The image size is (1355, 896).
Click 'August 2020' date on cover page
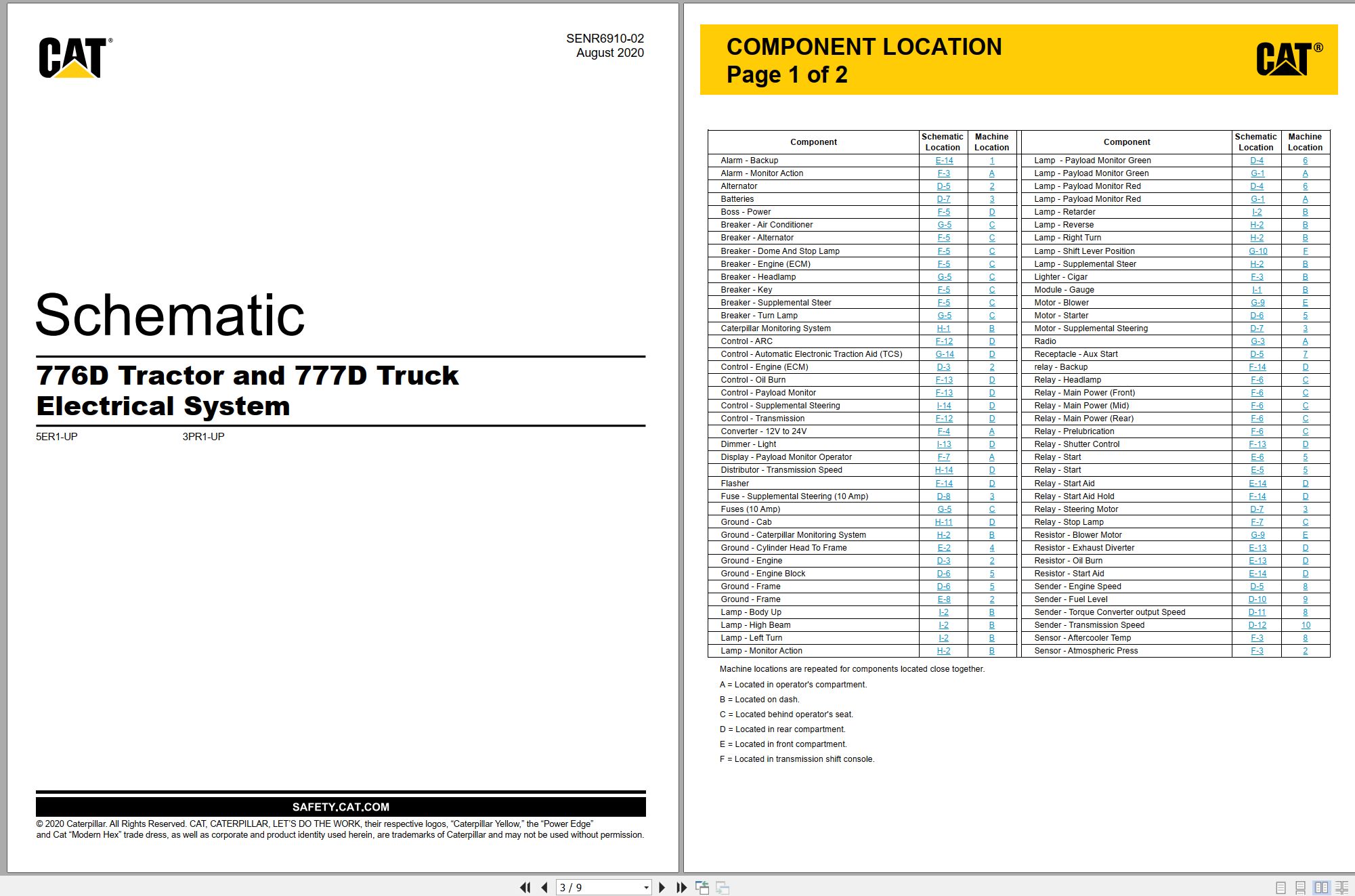[609, 53]
